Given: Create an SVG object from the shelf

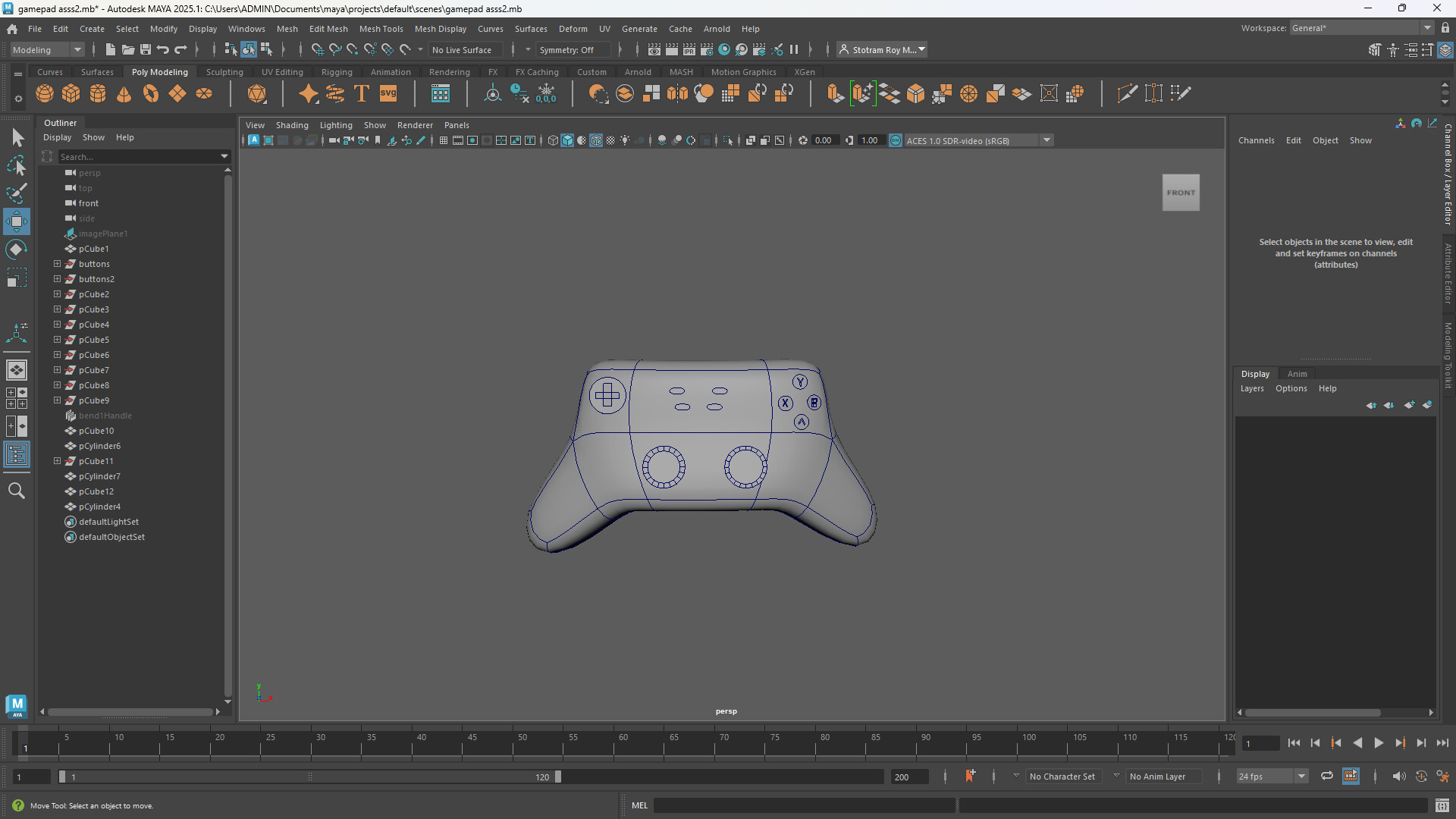Looking at the screenshot, I should coord(388,93).
